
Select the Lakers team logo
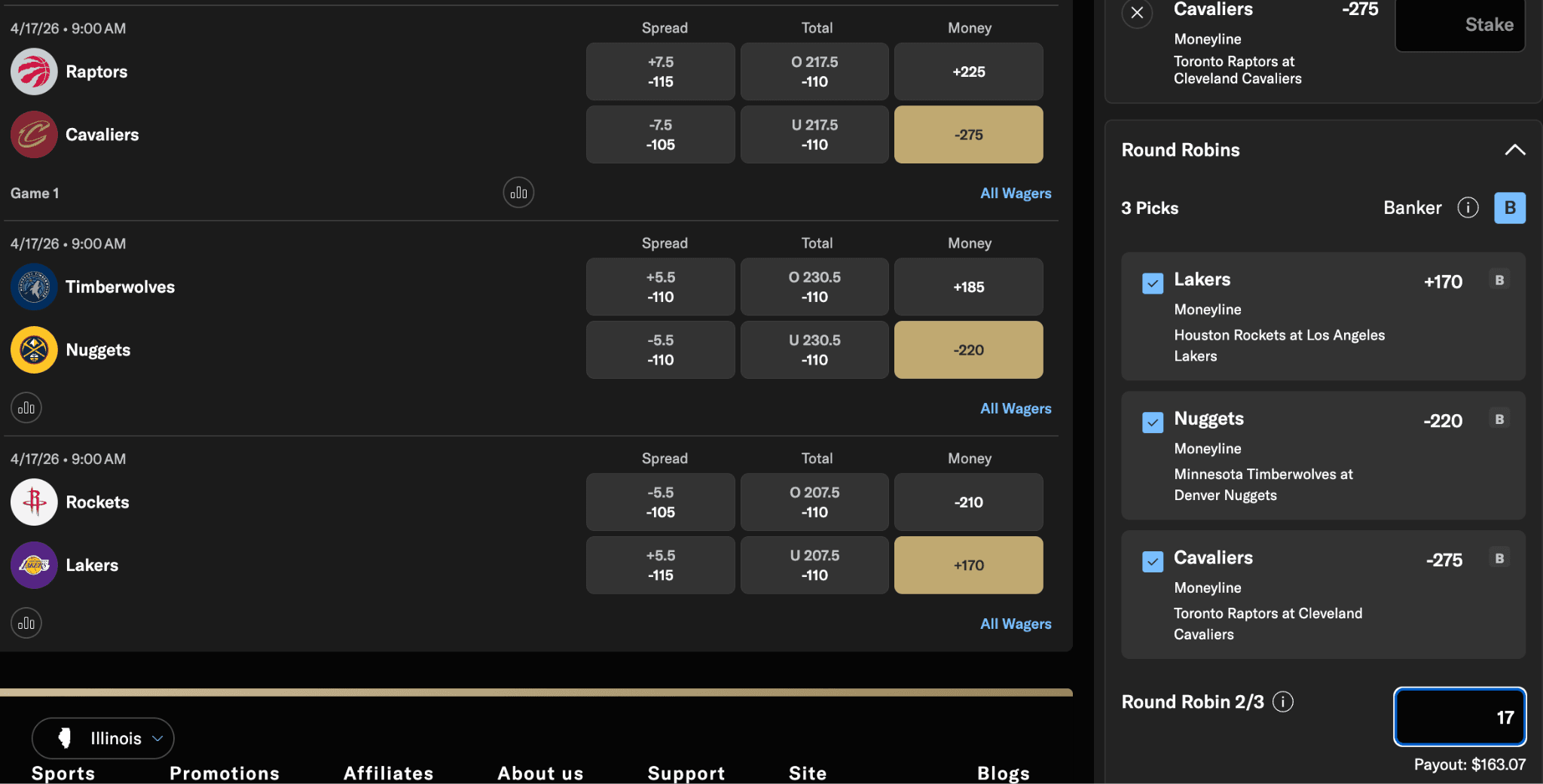coord(34,565)
